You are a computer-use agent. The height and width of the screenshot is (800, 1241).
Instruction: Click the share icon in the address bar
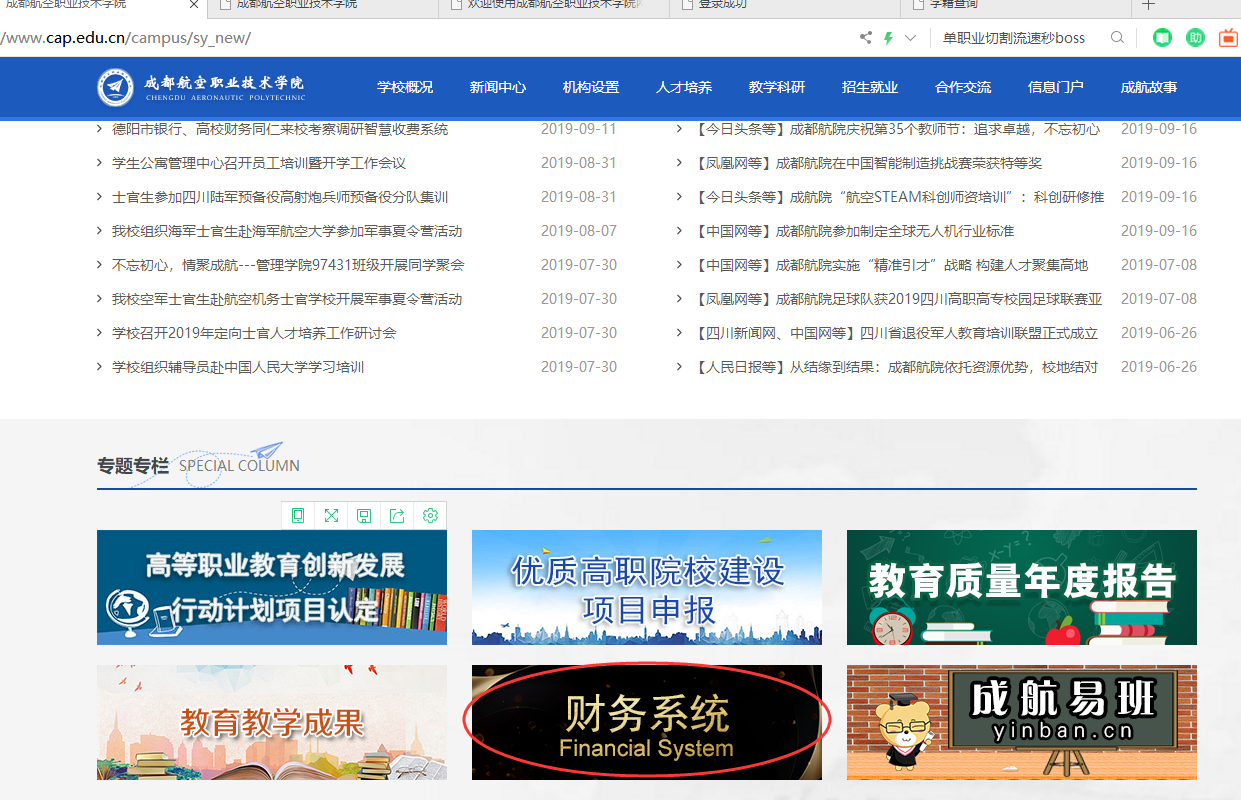[865, 38]
